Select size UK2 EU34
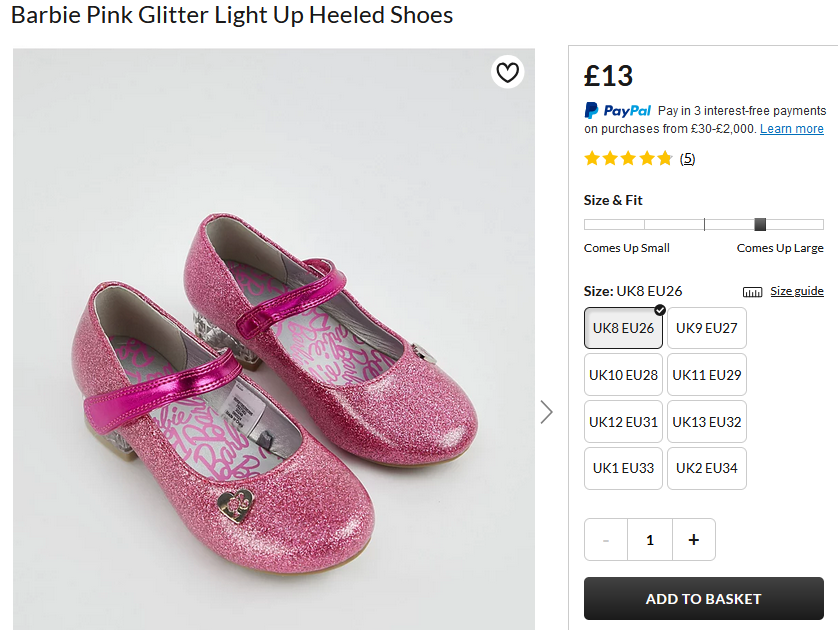The width and height of the screenshot is (838, 630). (706, 468)
